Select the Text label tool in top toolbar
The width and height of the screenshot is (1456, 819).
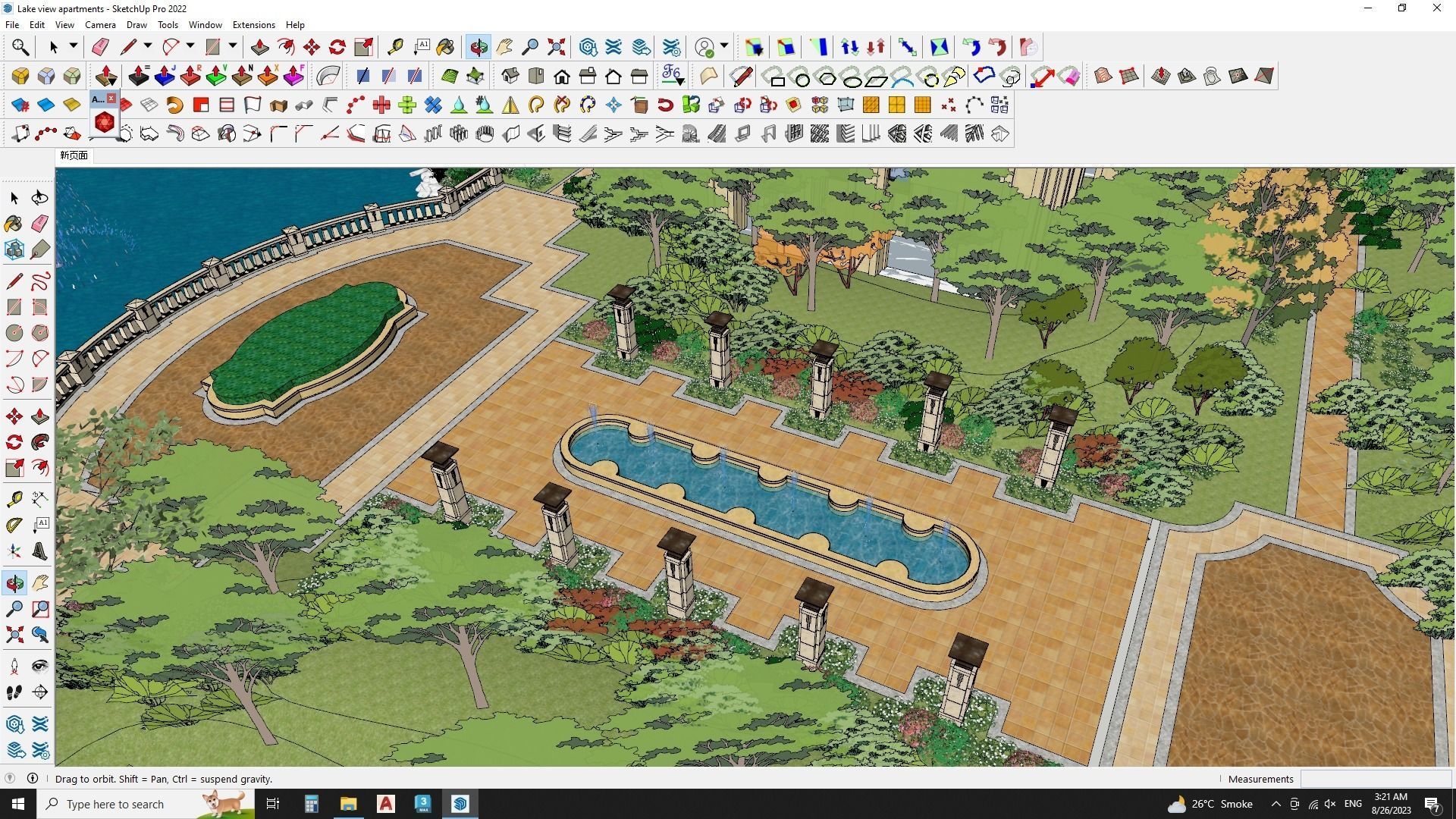(x=422, y=47)
